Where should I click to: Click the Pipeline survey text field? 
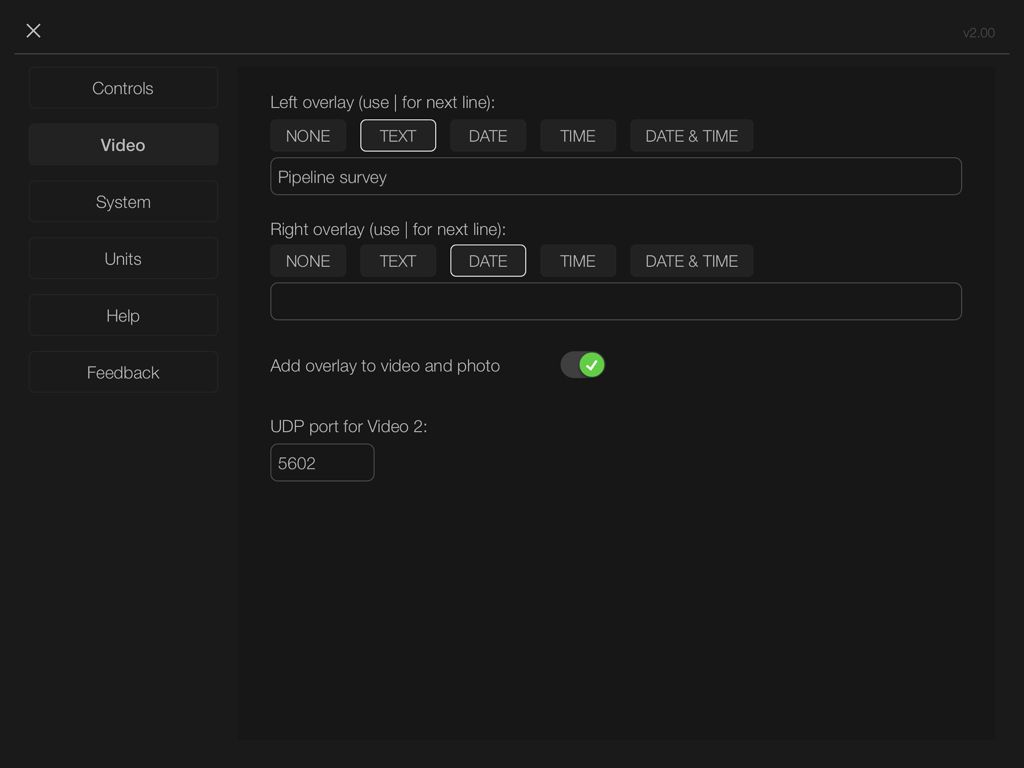pos(615,176)
